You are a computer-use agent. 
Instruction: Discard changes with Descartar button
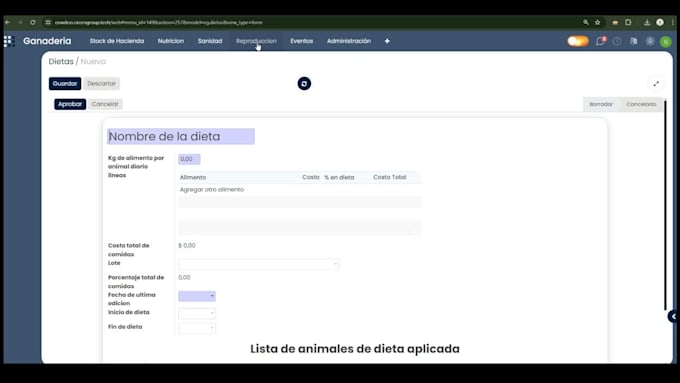[101, 83]
